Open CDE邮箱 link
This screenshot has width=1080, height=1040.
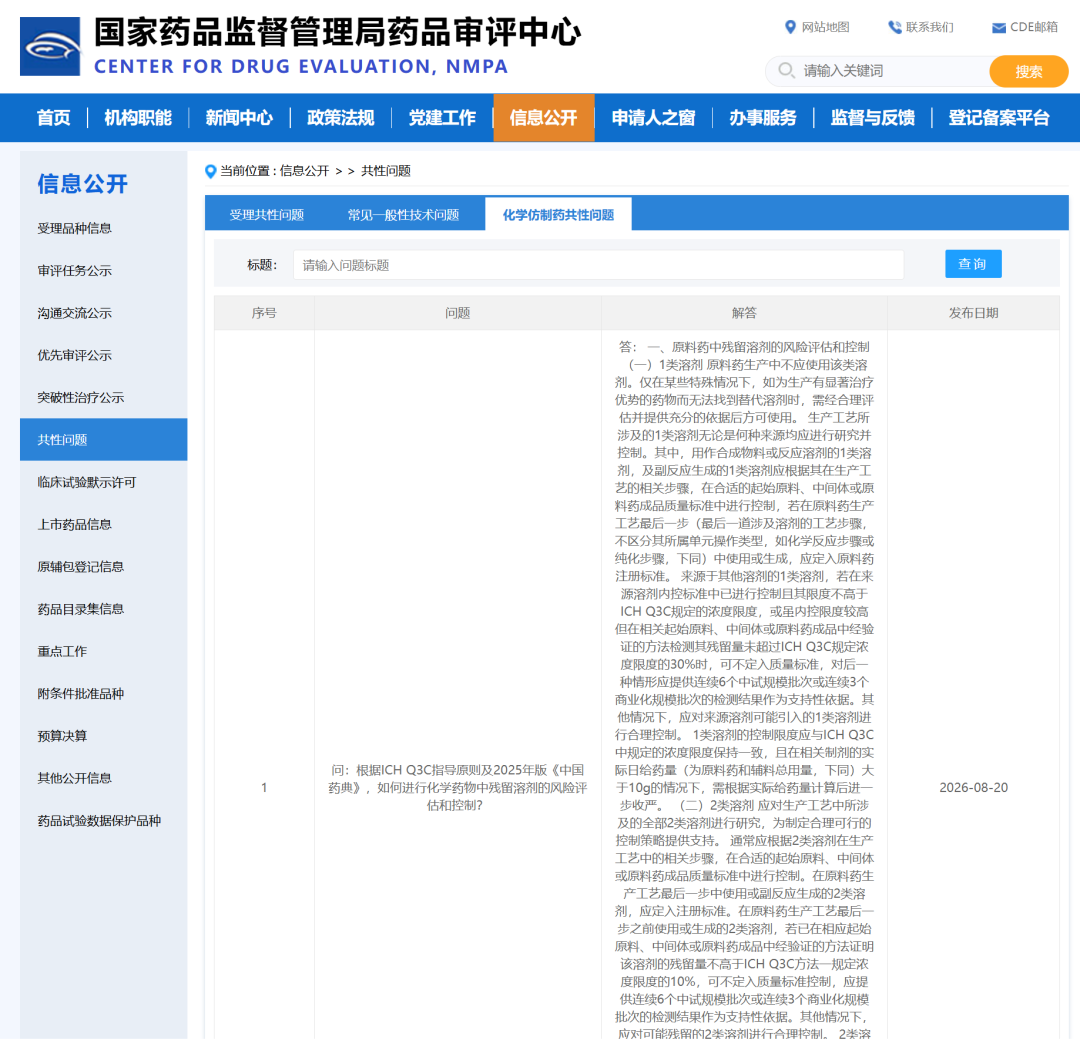(x=1034, y=27)
